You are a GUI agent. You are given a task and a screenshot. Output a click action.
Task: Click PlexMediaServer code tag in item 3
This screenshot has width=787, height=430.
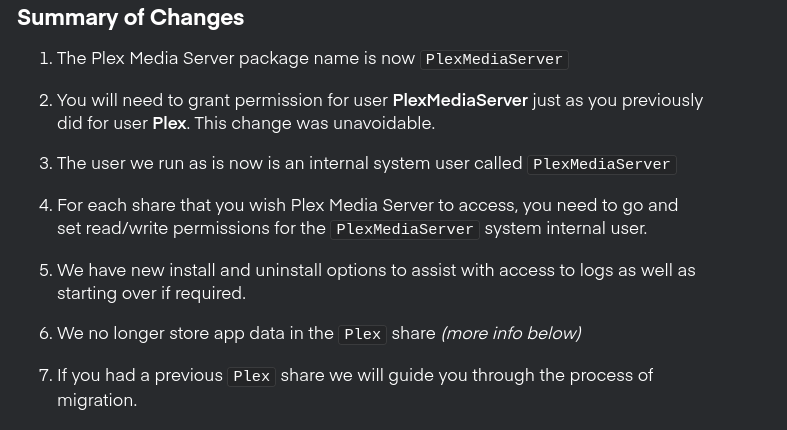(602, 165)
